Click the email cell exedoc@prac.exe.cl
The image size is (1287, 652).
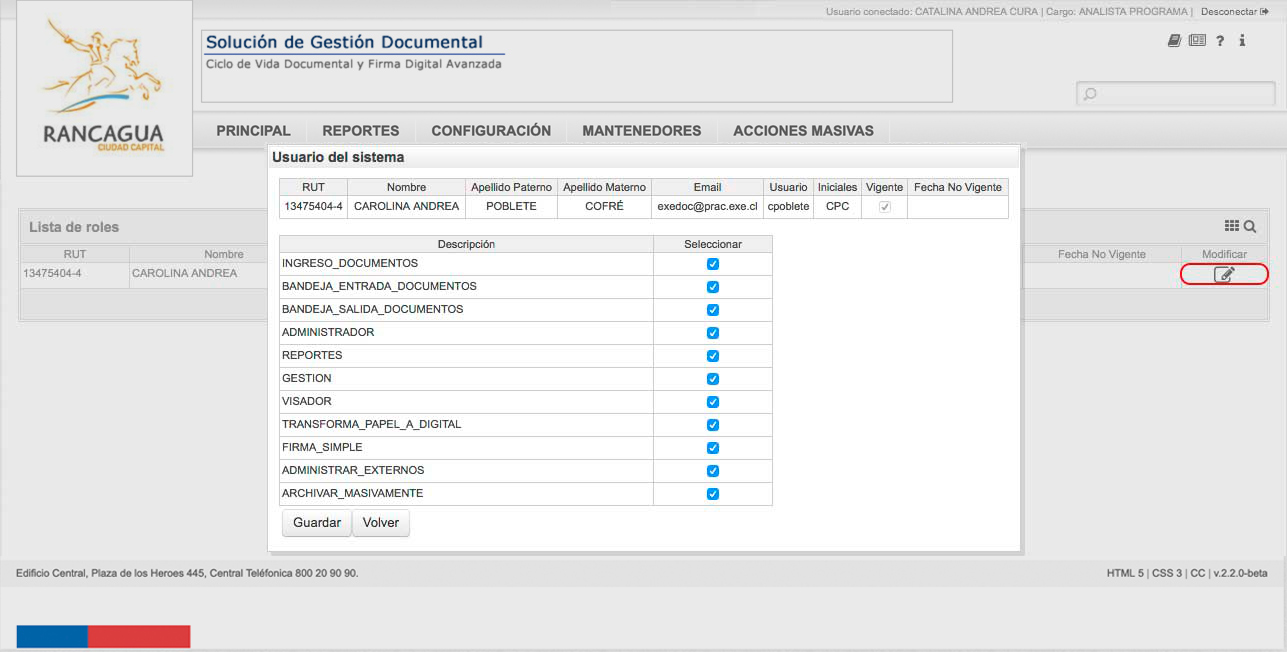[707, 207]
